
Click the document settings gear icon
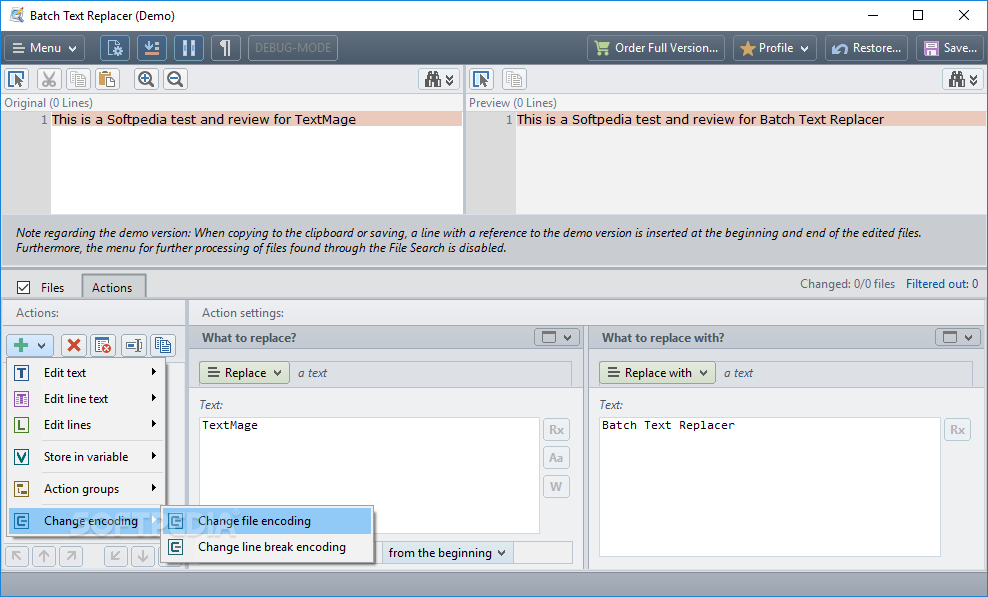115,48
